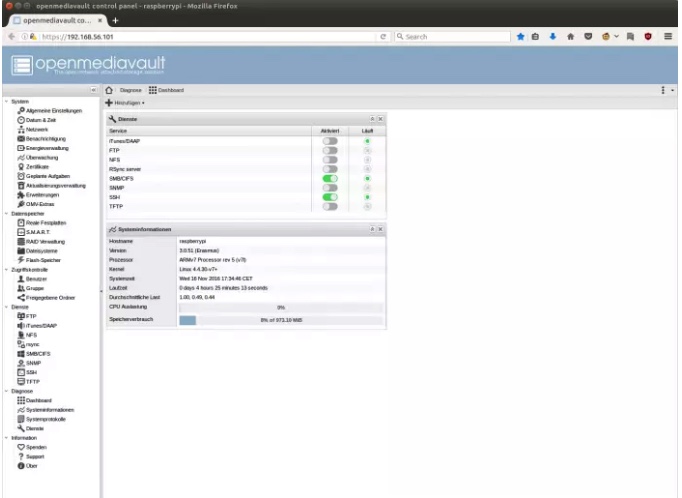Click Dashboard in the breadcrumb

point(166,90)
